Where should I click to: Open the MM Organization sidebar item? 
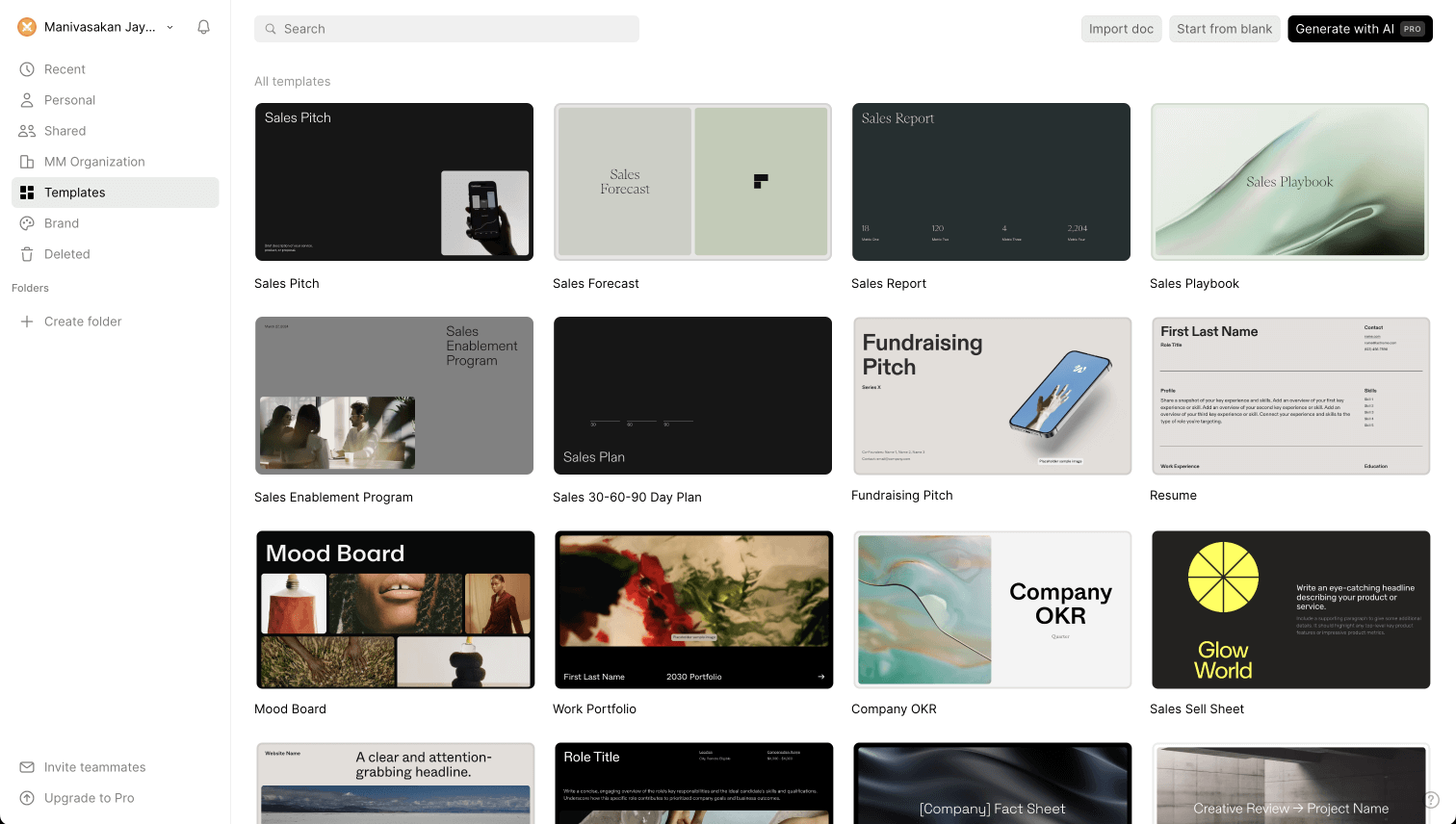[94, 162]
